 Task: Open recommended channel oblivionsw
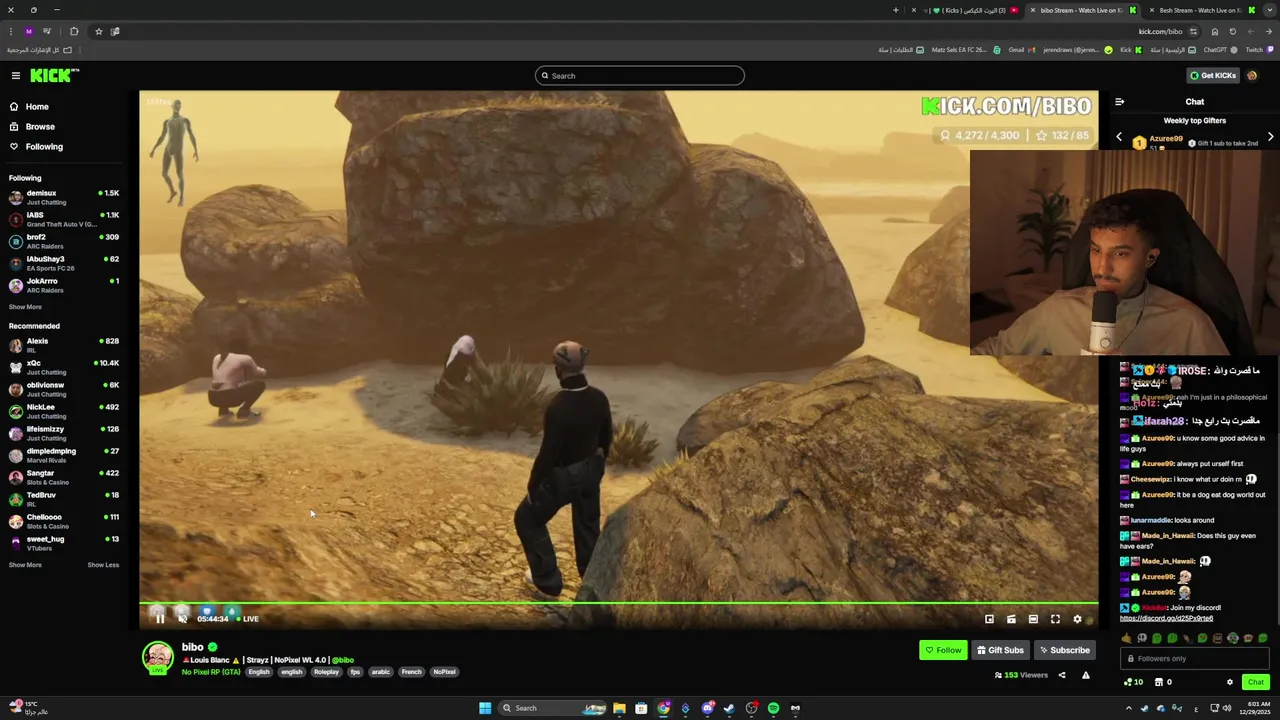(x=64, y=389)
